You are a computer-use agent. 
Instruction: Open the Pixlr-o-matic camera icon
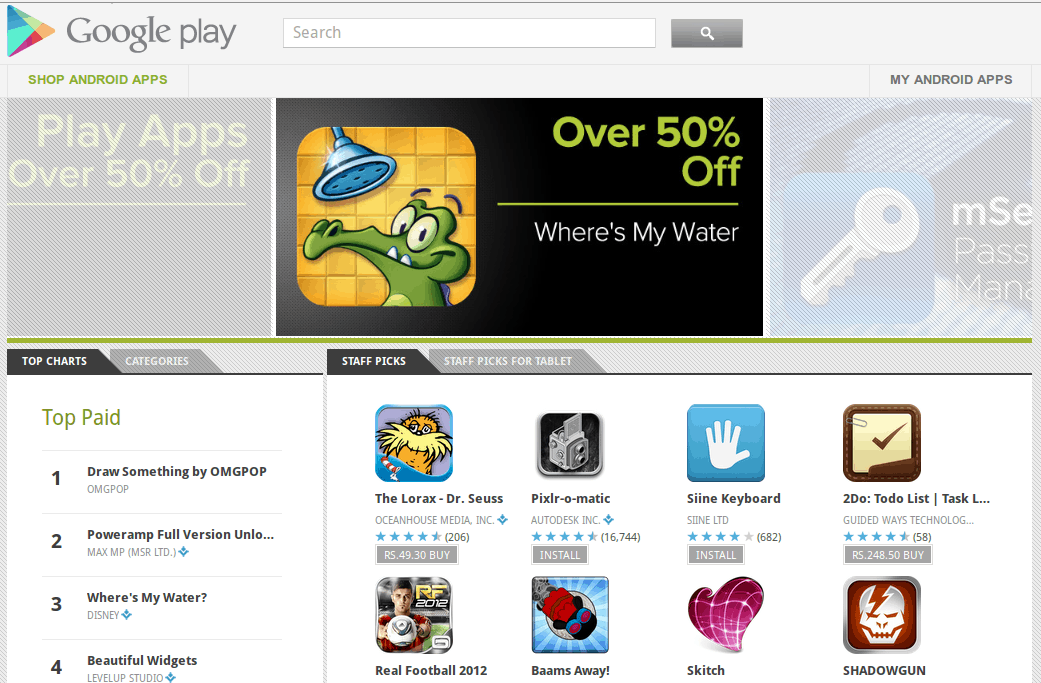570,443
